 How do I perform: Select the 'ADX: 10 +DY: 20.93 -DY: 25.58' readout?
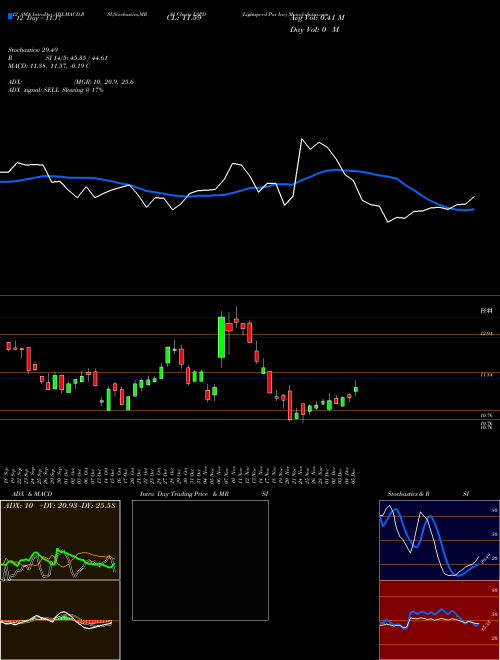[x=59, y=506]
